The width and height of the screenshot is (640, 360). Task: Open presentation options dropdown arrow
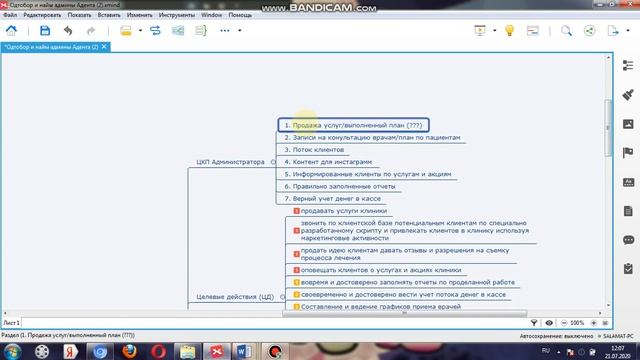tap(494, 31)
